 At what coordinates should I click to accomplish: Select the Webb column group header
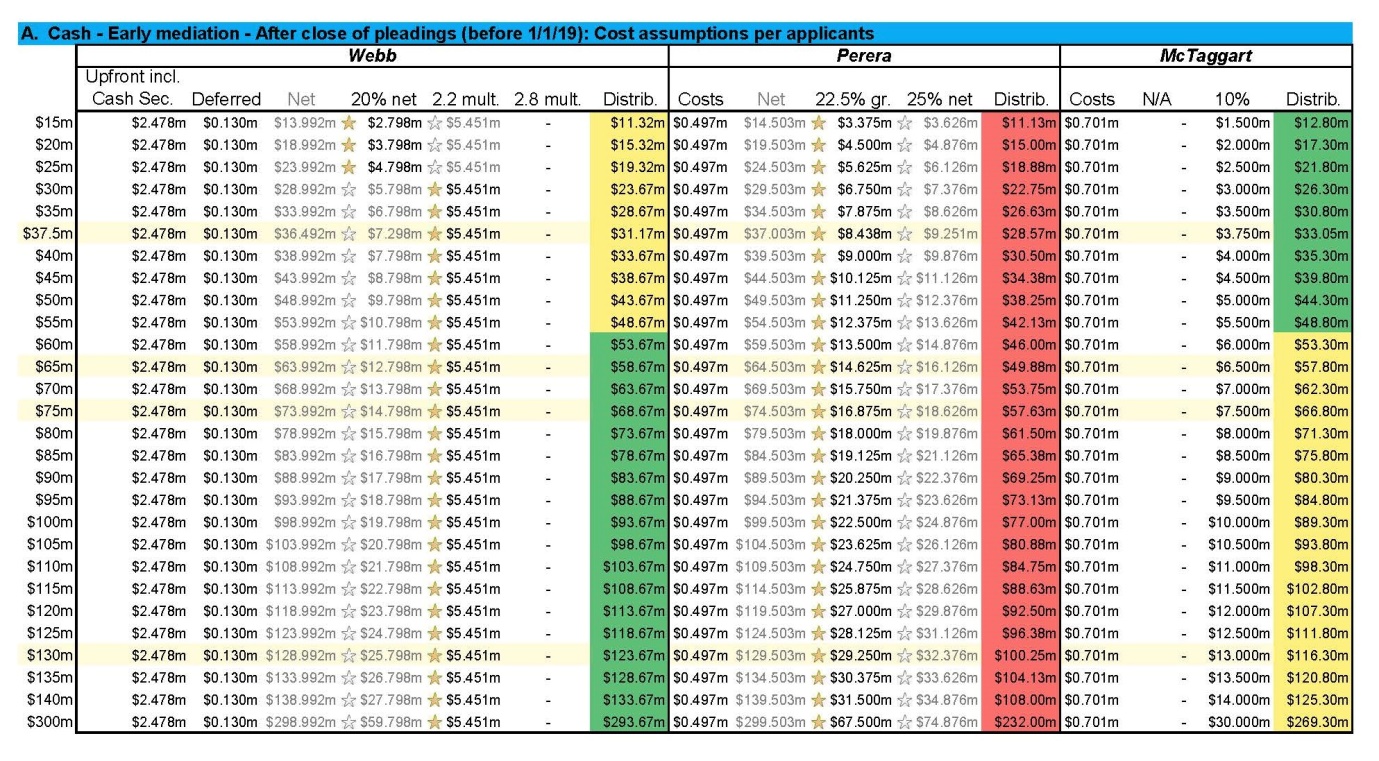pos(371,56)
